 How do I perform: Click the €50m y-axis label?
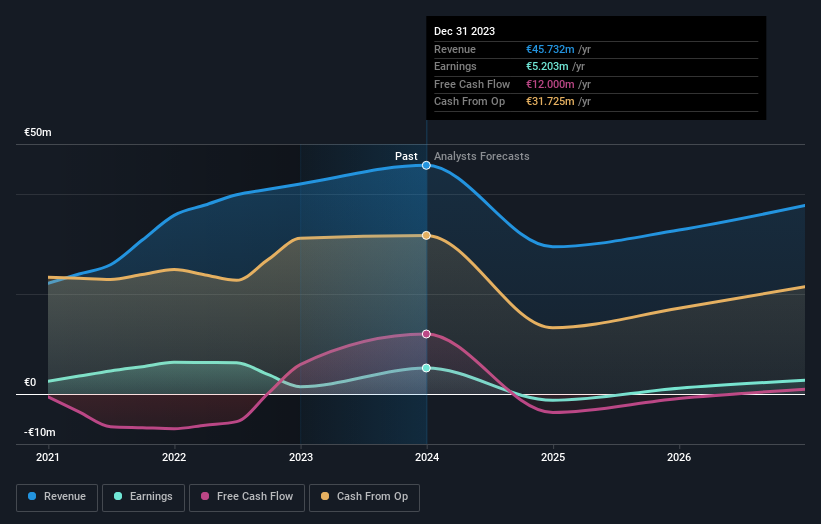point(38,132)
